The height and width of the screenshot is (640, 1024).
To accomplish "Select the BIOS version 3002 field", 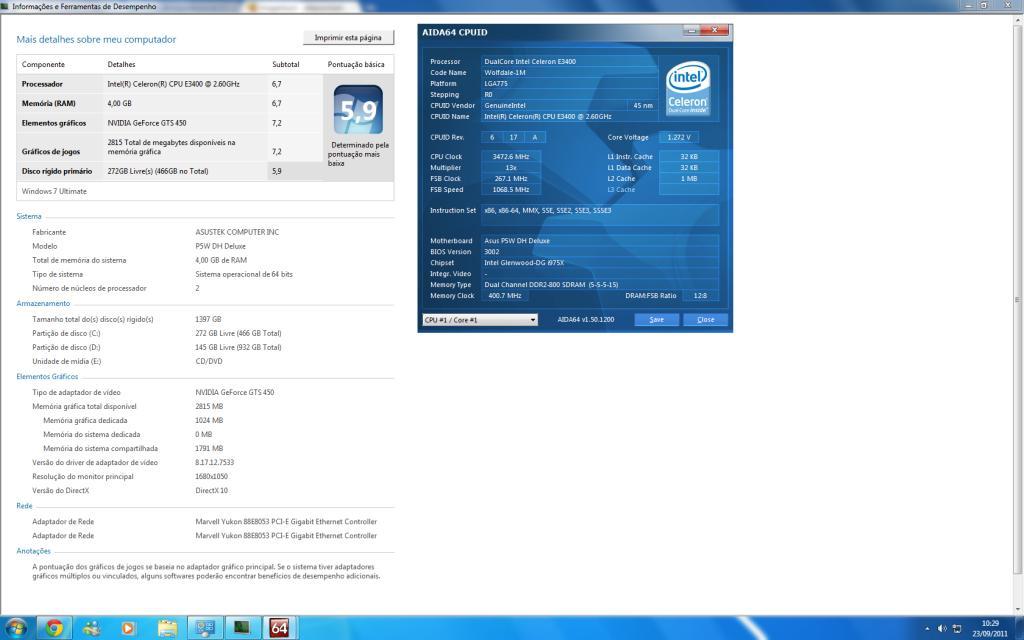I will click(x=600, y=251).
